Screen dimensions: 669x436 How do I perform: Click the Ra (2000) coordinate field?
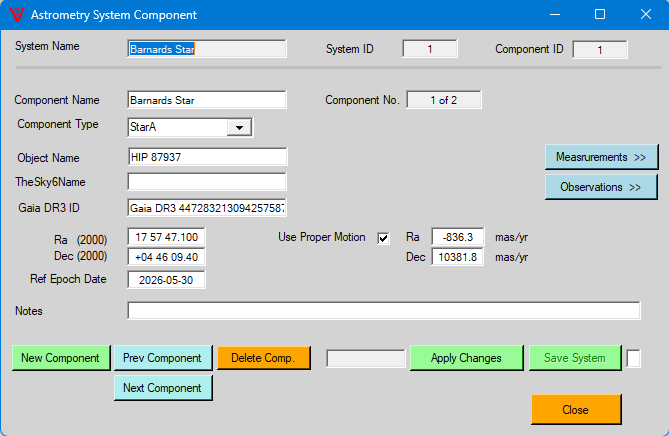(x=166, y=237)
